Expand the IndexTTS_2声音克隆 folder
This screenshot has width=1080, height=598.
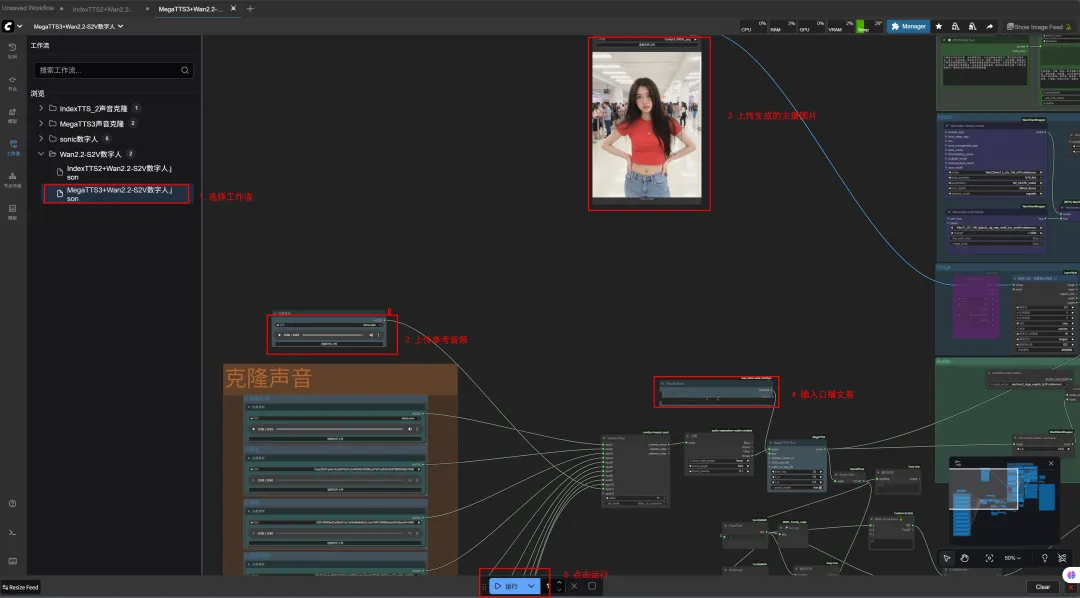tap(41, 108)
